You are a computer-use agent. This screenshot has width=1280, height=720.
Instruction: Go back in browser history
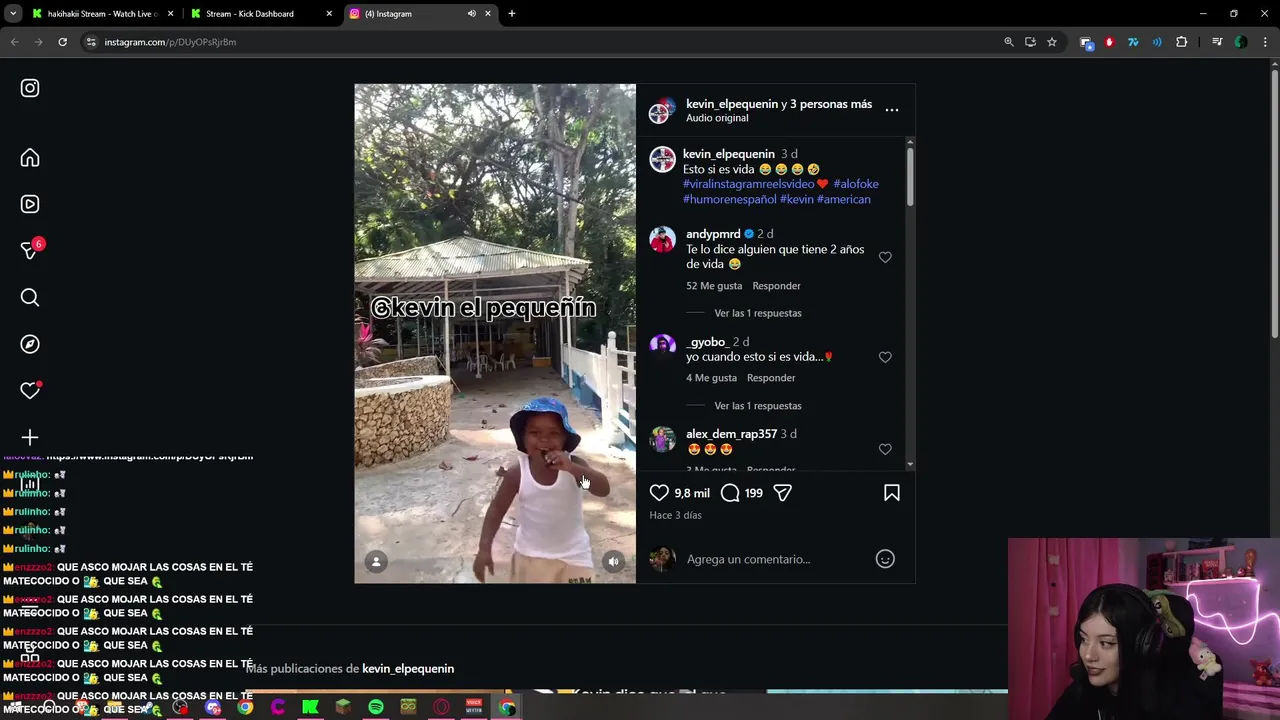point(14,42)
